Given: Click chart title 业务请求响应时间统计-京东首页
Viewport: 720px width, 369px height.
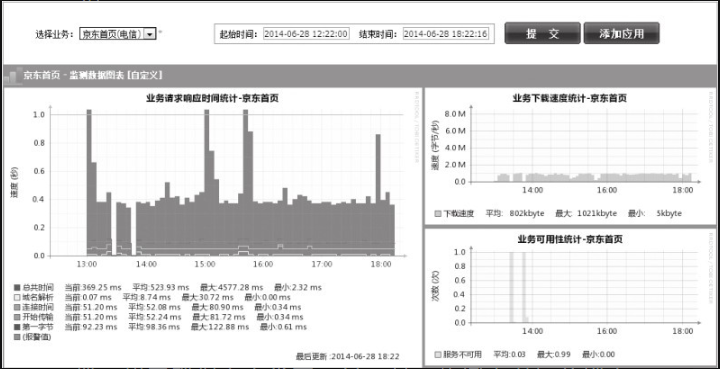Looking at the screenshot, I should 212,98.
